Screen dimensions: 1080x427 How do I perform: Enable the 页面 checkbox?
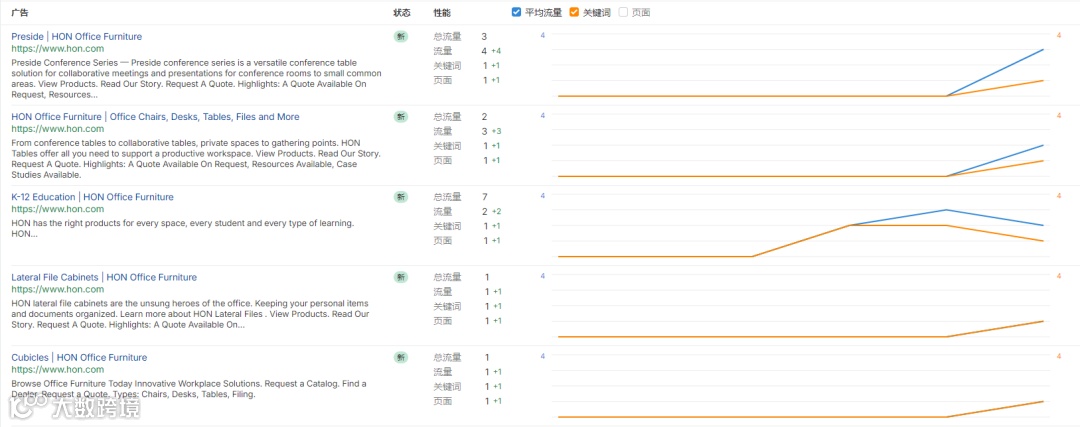pos(623,12)
